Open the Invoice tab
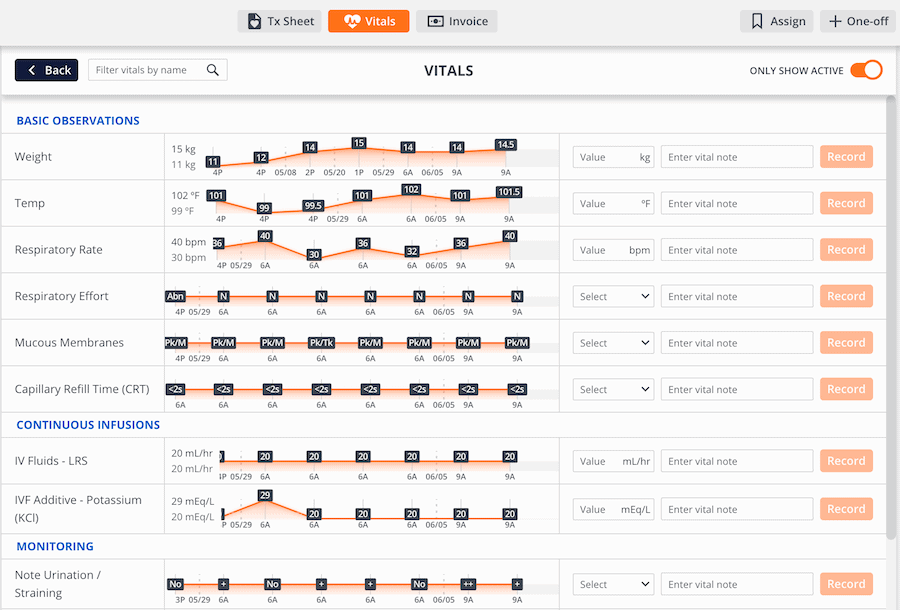Screen dimensions: 900x610 pyautogui.click(x=457, y=21)
